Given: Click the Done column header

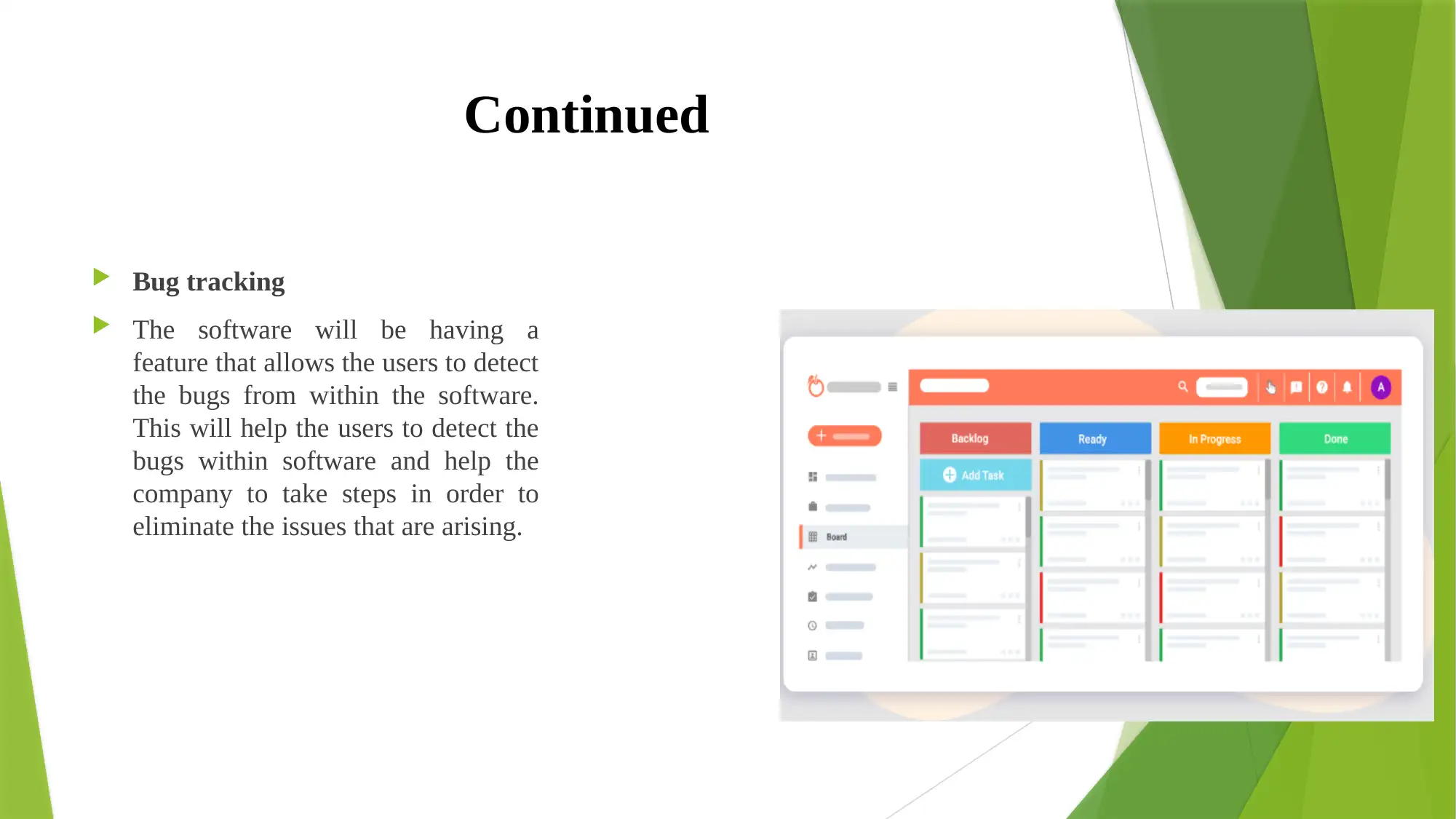Looking at the screenshot, I should pos(1335,438).
